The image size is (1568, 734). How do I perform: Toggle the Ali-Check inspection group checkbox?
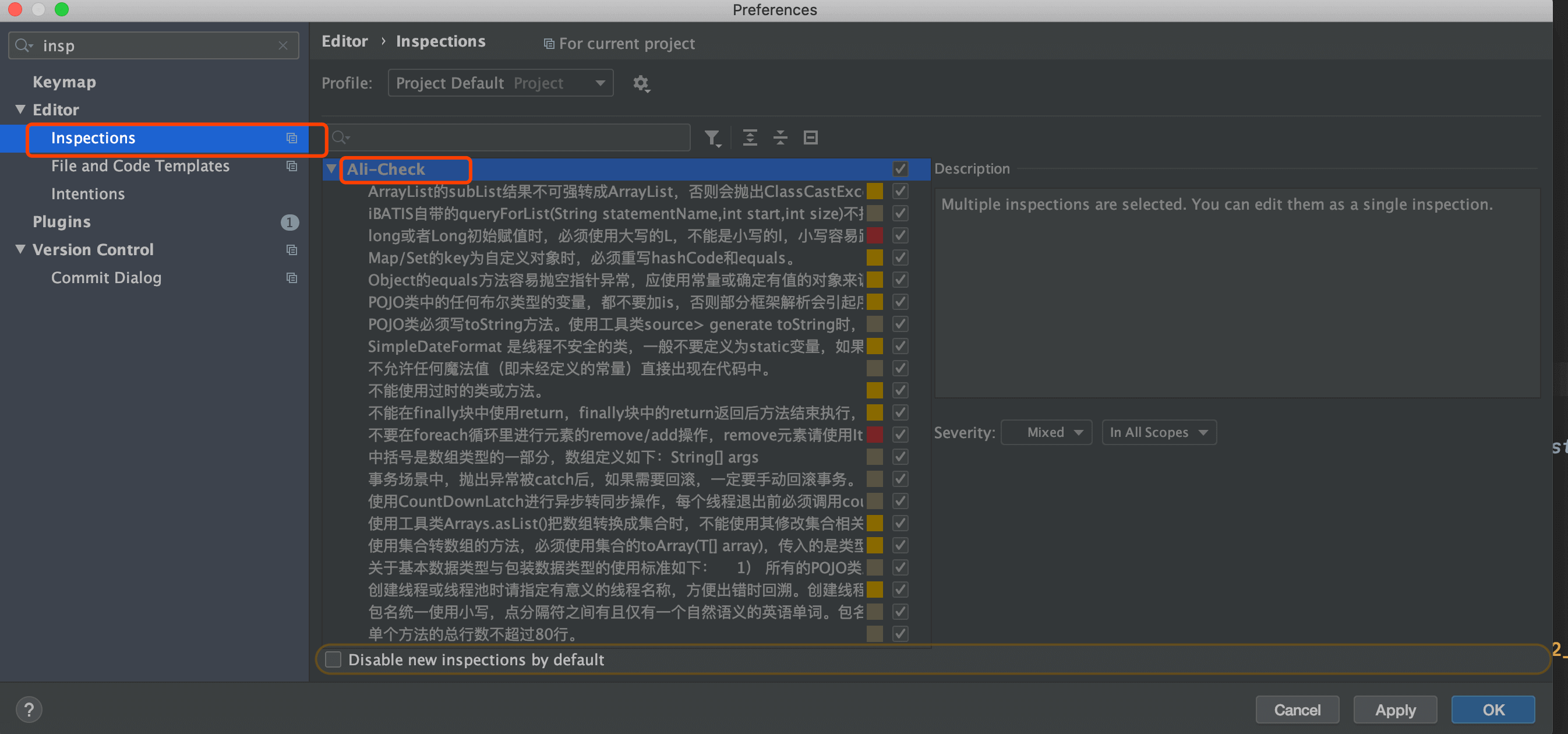(900, 169)
